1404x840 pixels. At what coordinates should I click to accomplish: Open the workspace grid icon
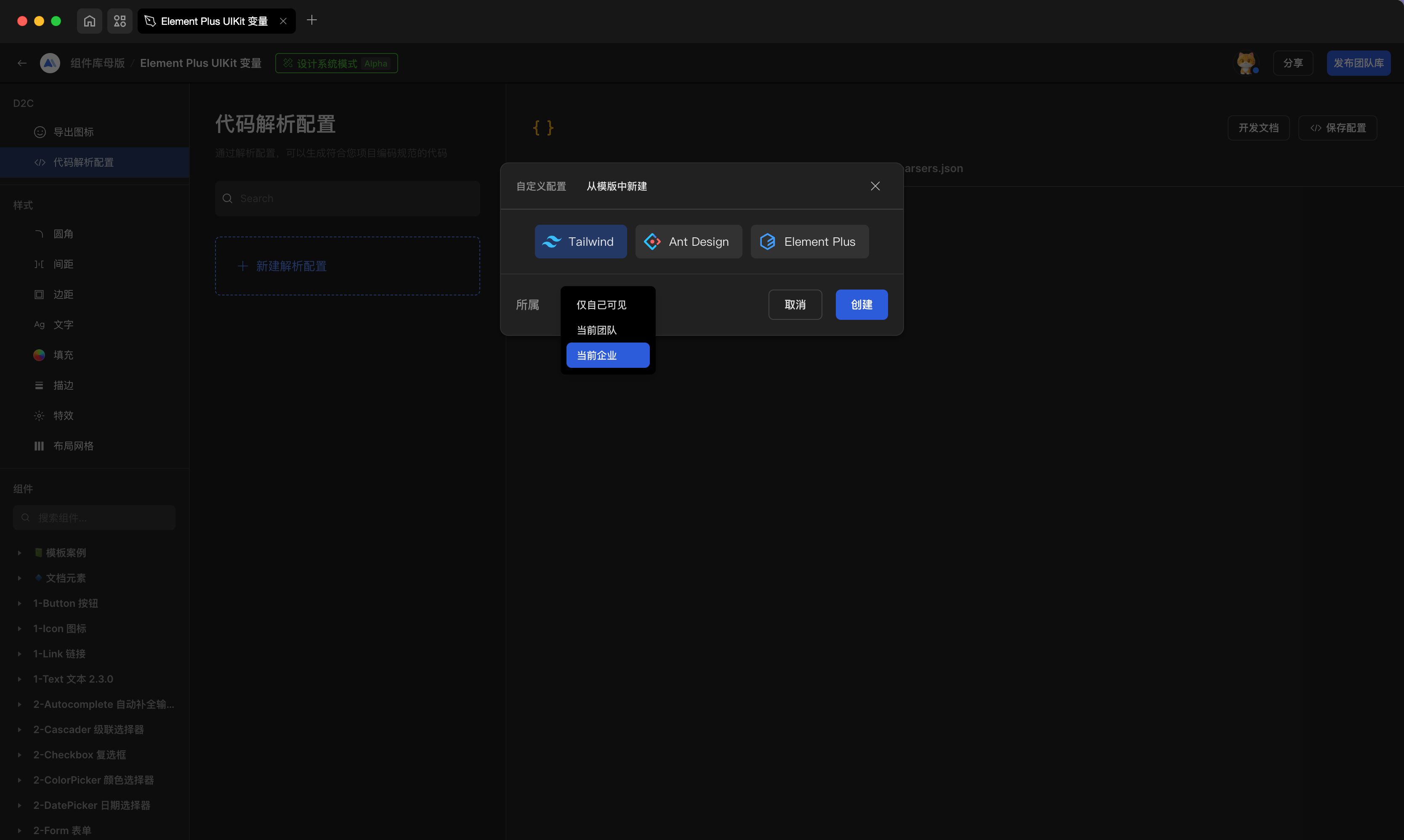120,21
